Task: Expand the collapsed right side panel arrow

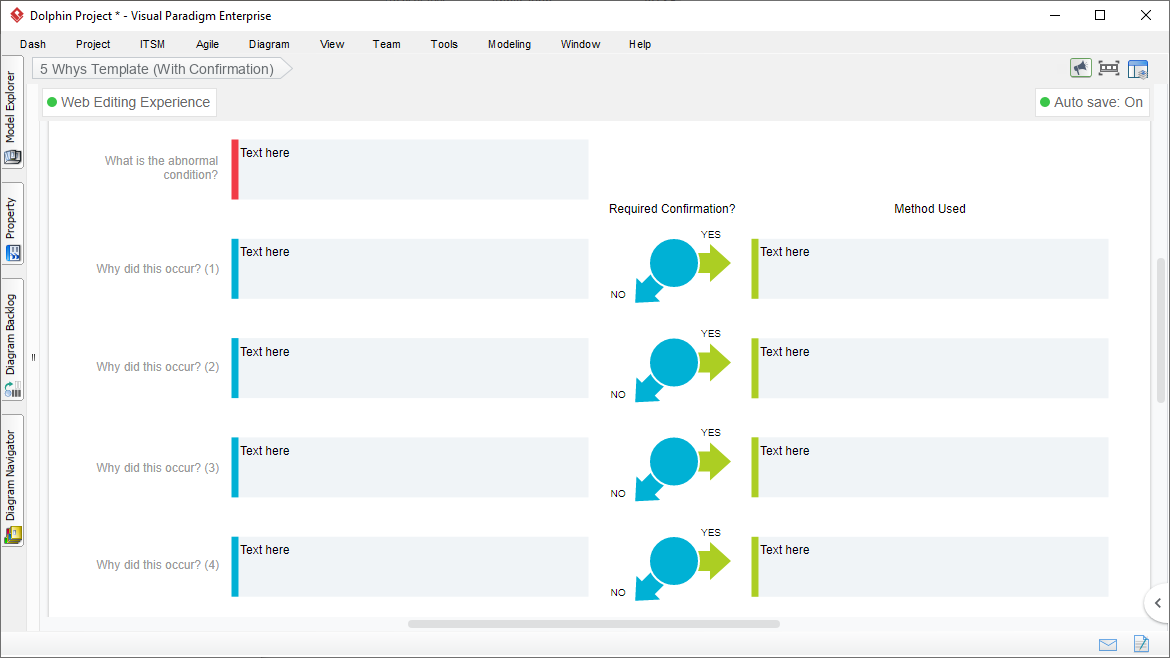Action: [1157, 603]
